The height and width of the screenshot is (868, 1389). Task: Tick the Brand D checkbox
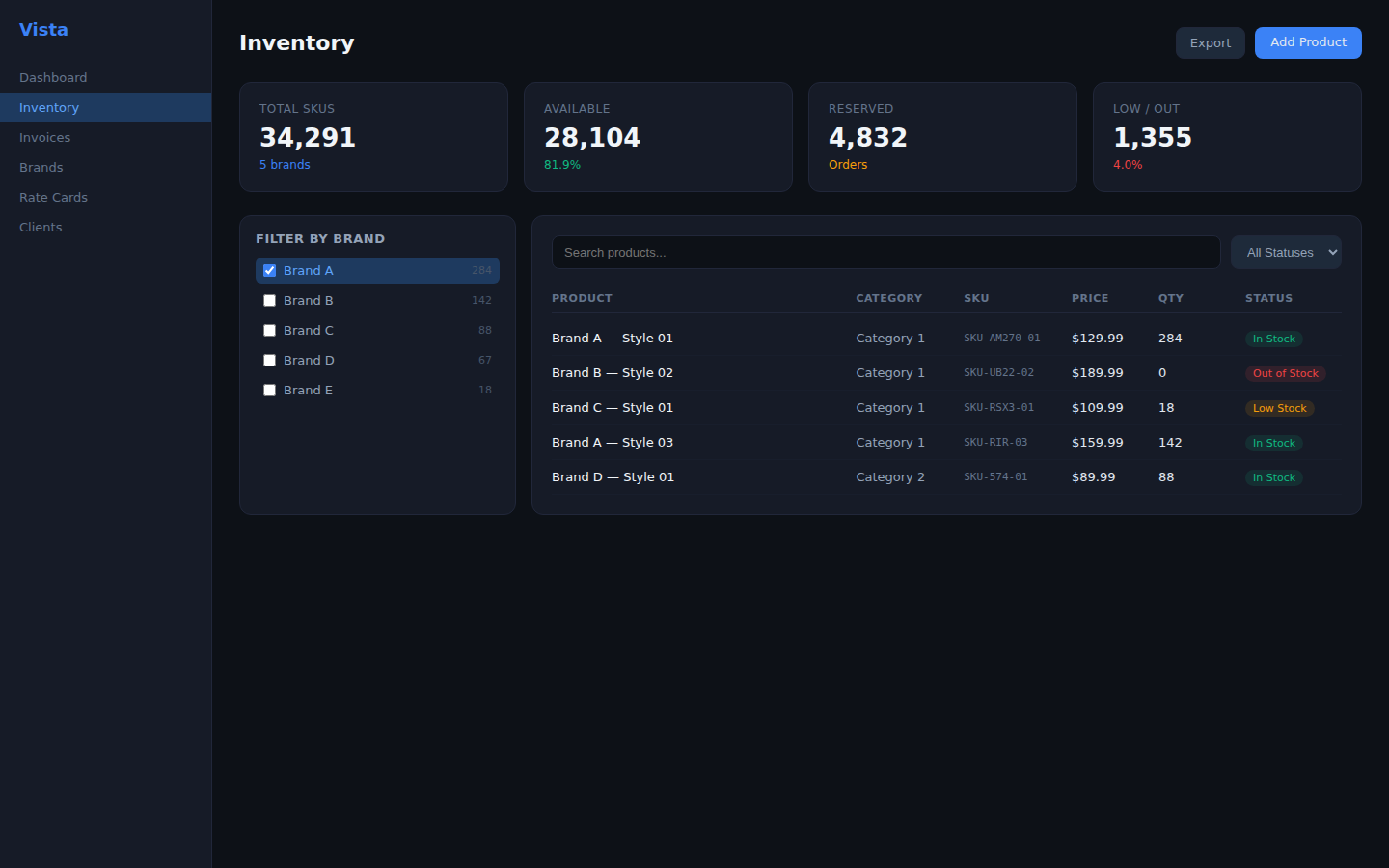[270, 361]
